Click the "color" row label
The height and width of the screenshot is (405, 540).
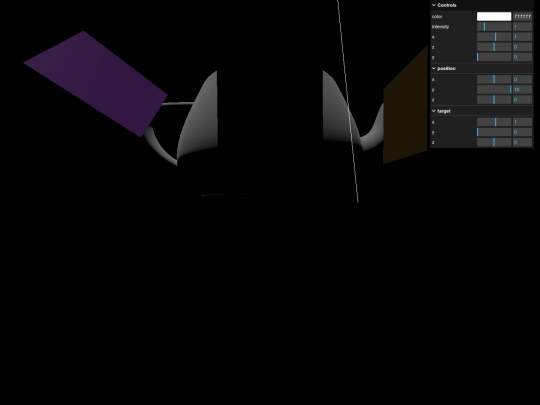coord(437,17)
